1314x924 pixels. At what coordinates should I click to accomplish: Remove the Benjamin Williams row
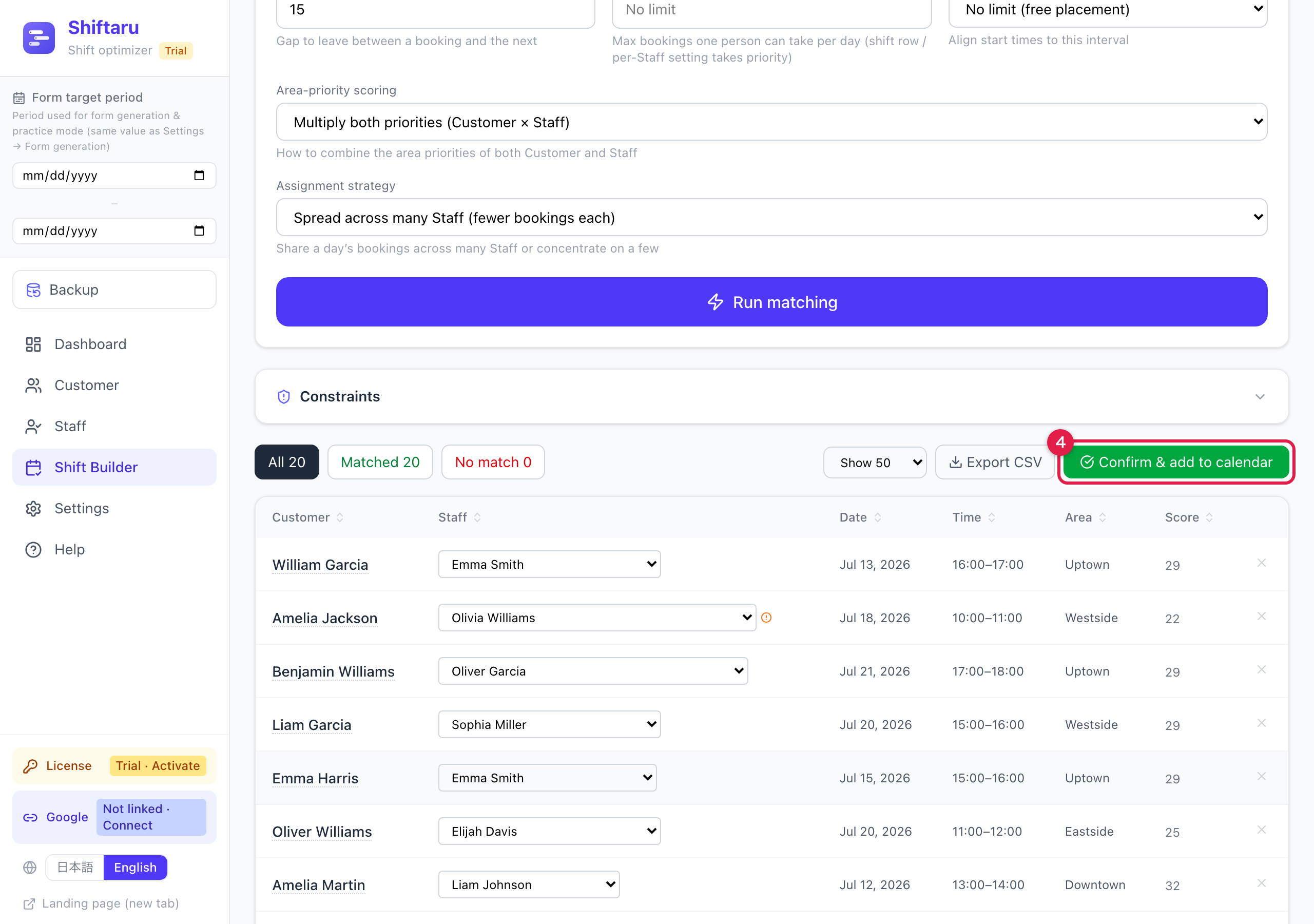1261,669
